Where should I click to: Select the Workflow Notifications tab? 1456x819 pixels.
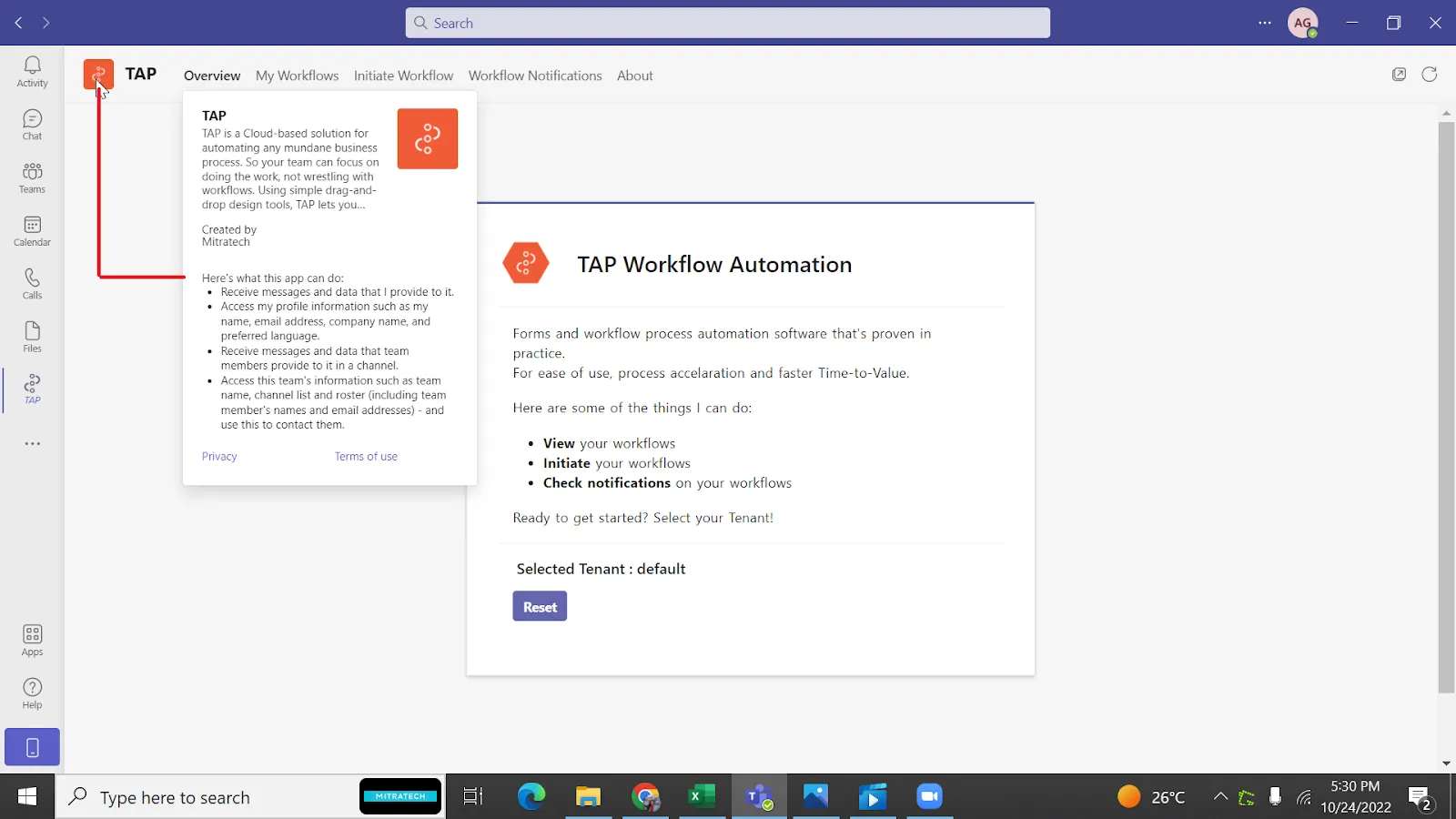coord(535,76)
